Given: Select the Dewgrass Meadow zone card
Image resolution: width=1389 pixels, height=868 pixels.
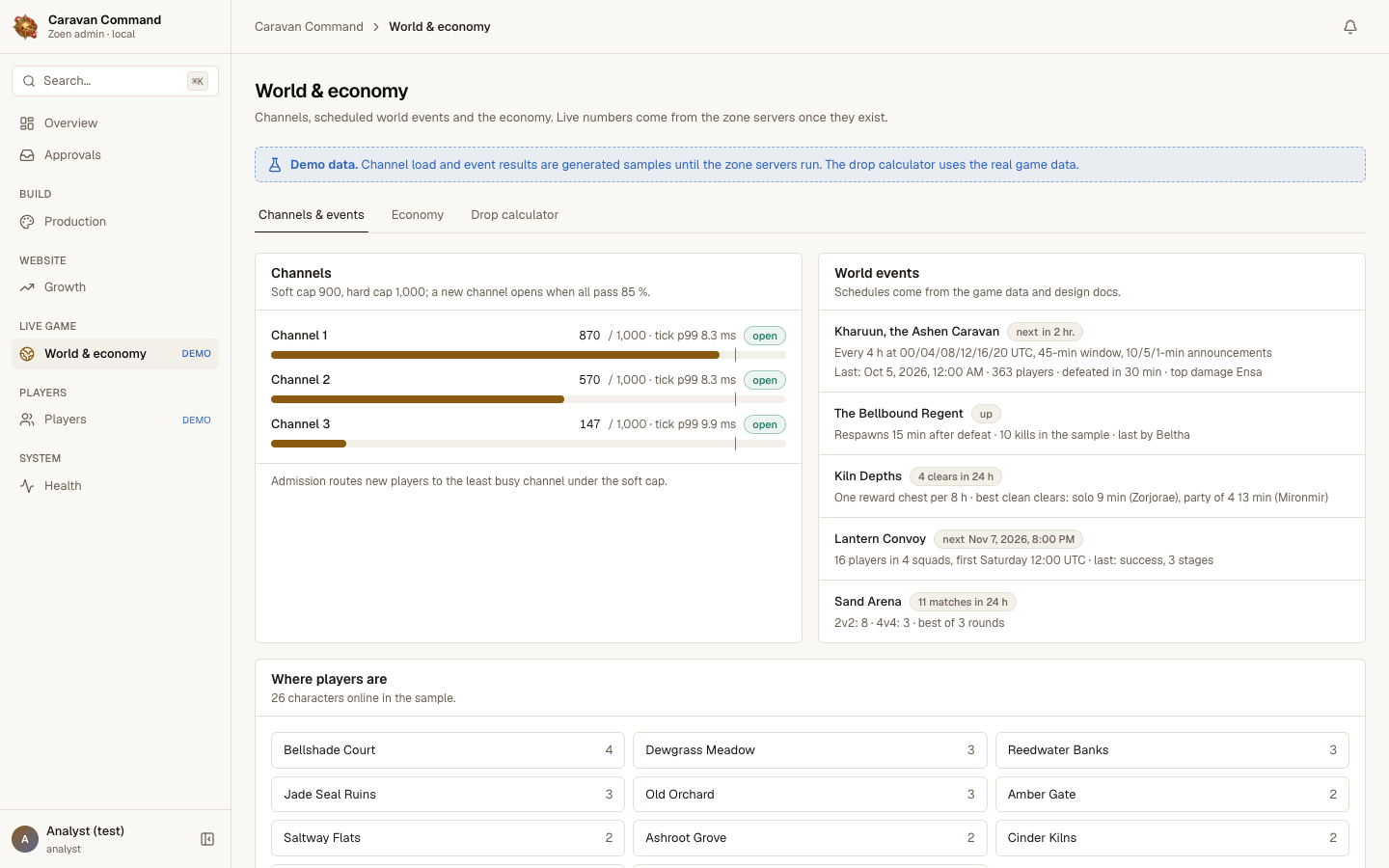Looking at the screenshot, I should 810,750.
